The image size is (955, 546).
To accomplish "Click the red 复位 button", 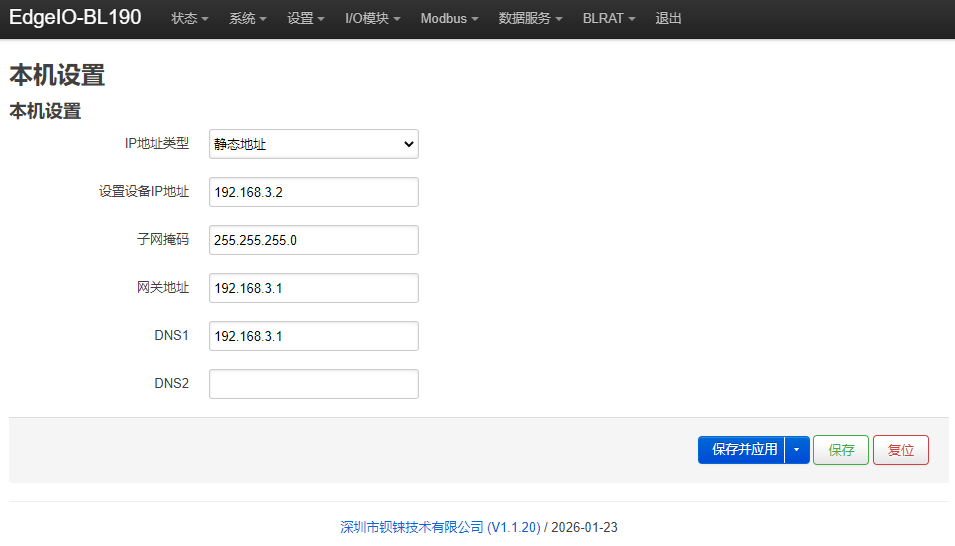I will 901,450.
